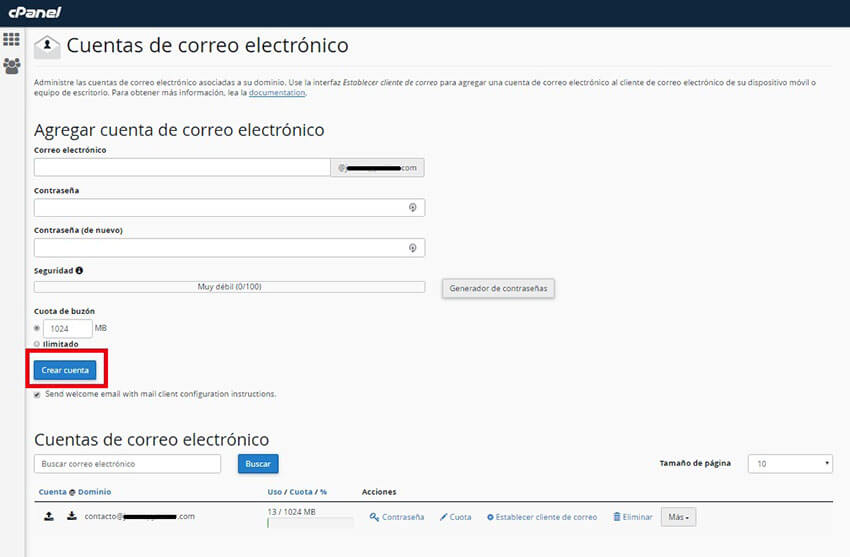Viewport: 850px width, 557px height.
Task: Click the upload arrow icon for contacto account
Action: click(x=49, y=516)
